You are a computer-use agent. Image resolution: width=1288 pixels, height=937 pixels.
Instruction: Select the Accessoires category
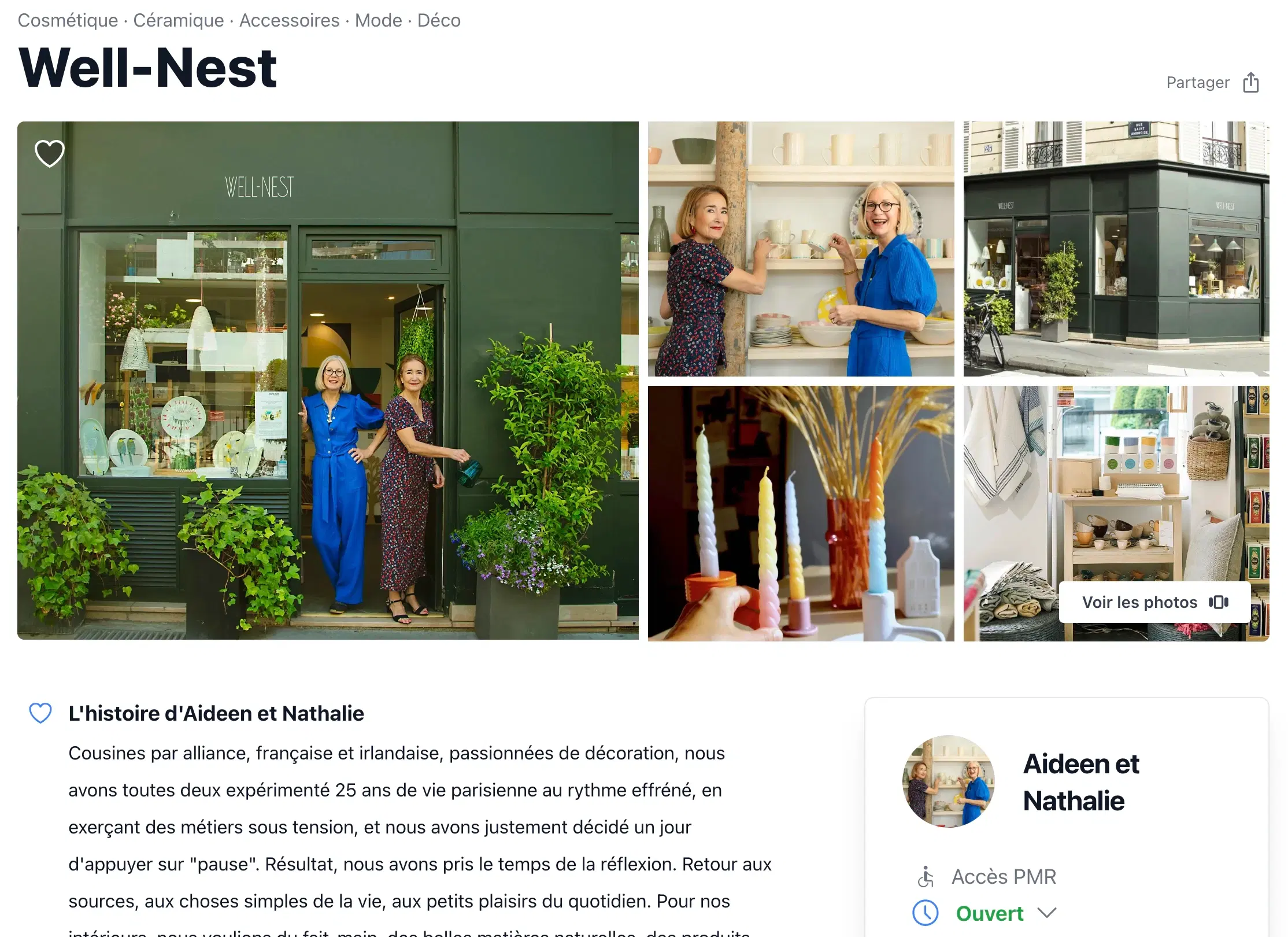point(290,20)
